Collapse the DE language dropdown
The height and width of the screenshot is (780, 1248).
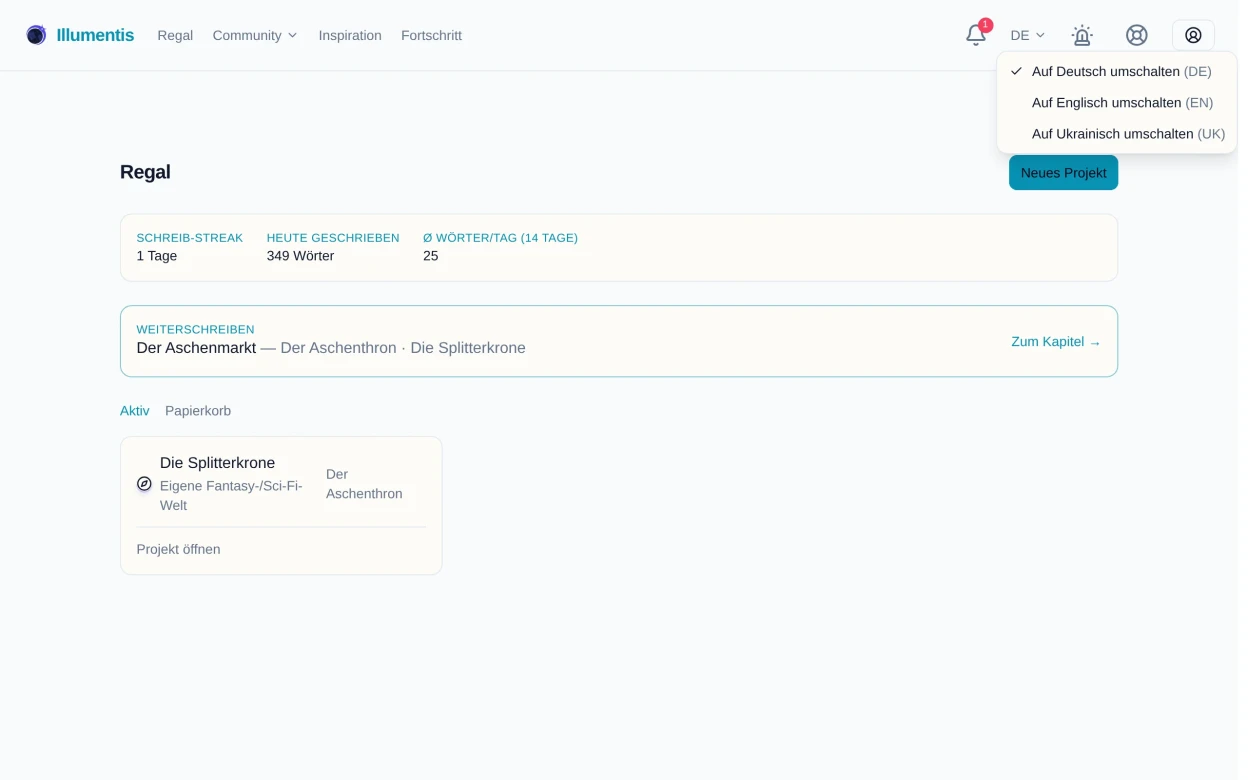(x=1027, y=35)
